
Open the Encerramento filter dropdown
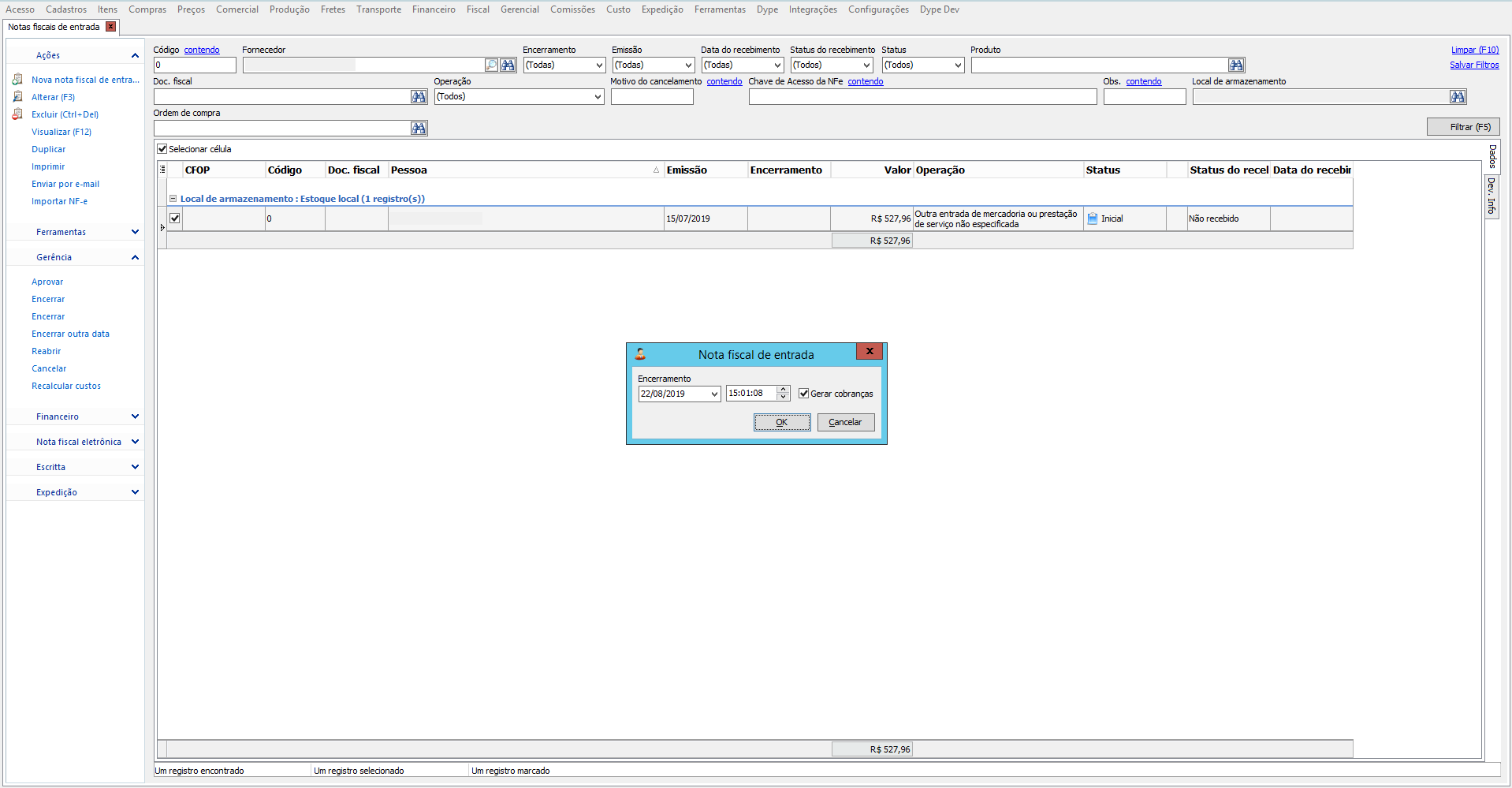(599, 65)
